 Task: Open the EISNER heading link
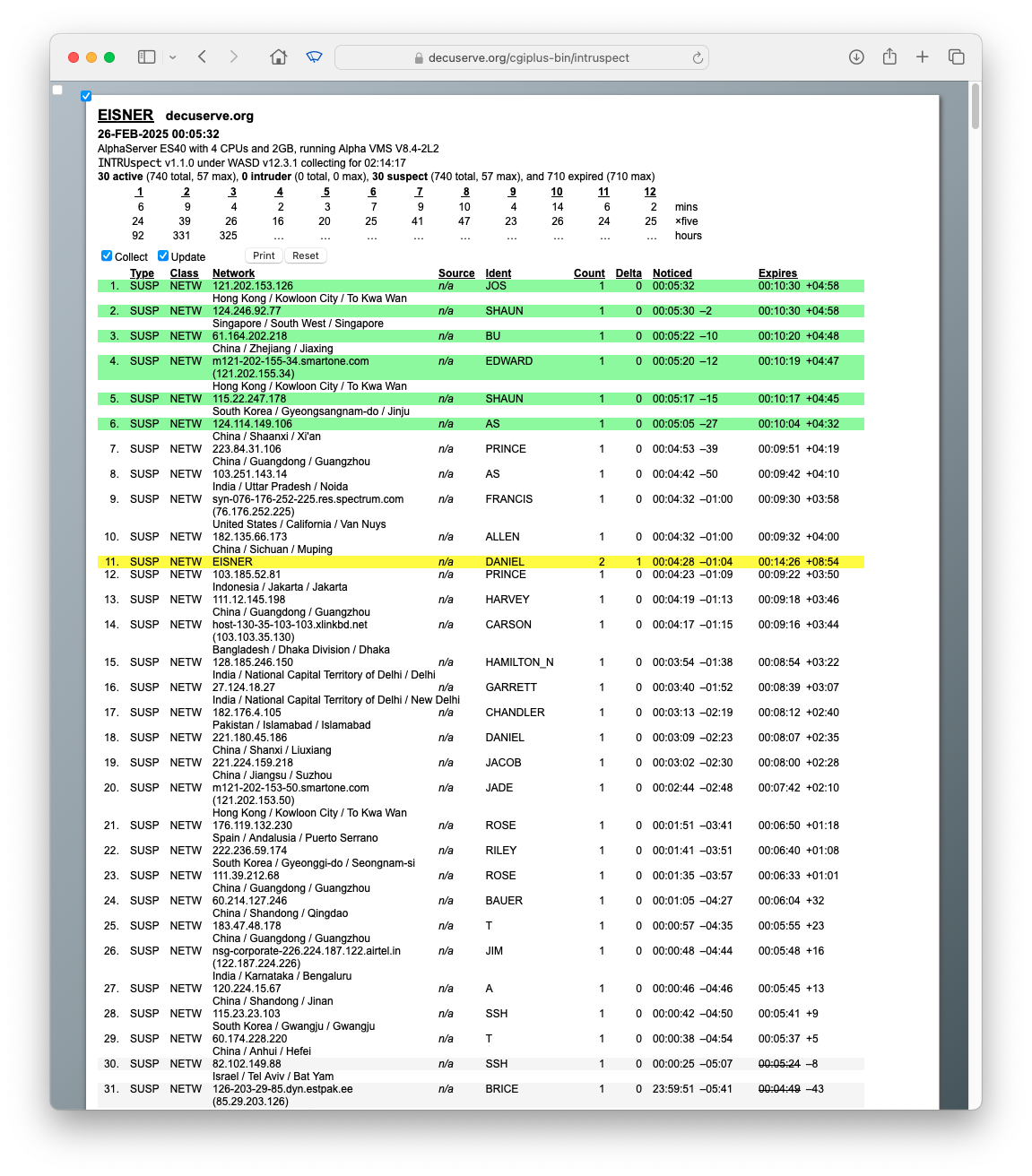tap(126, 116)
